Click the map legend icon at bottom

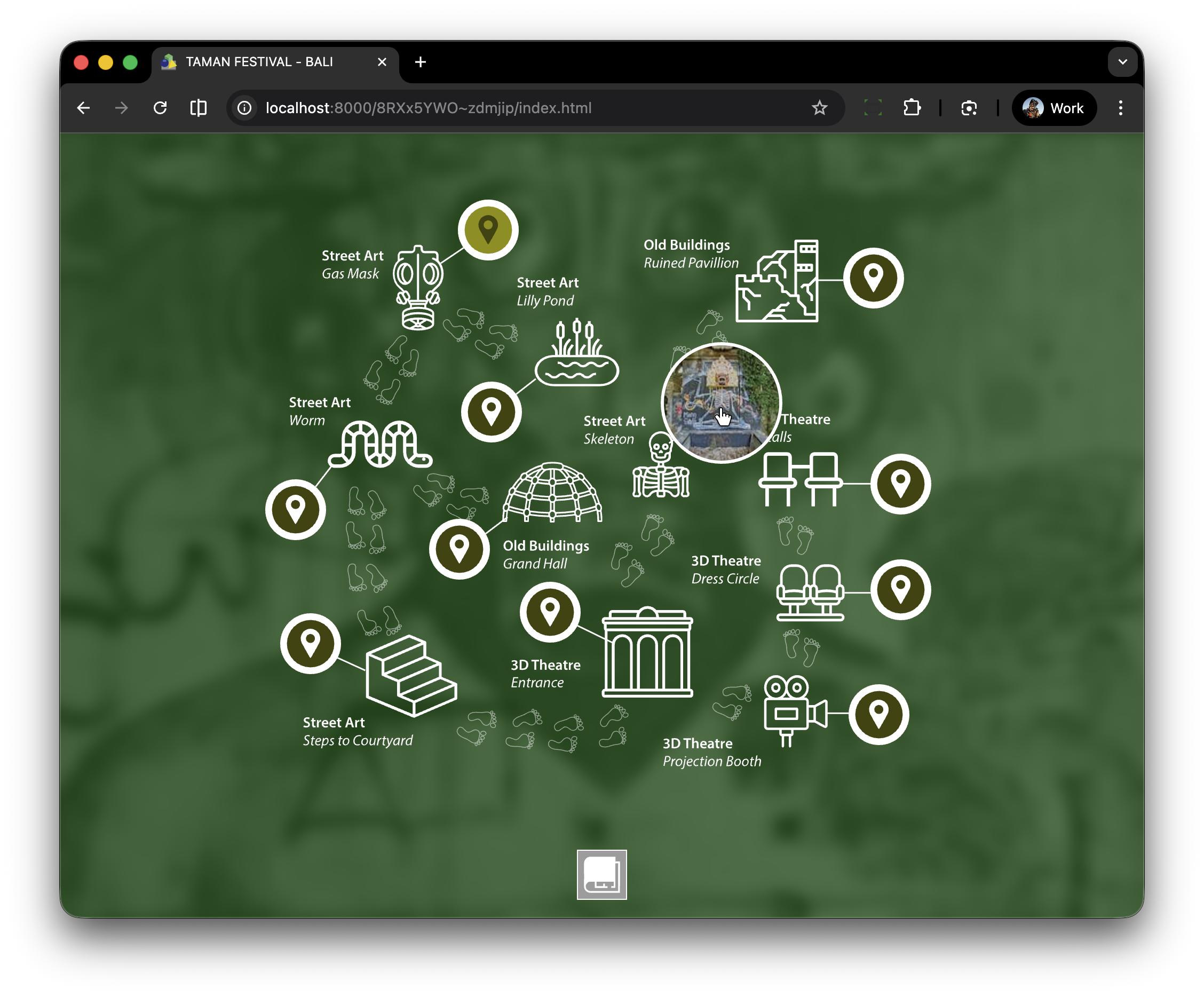[601, 874]
